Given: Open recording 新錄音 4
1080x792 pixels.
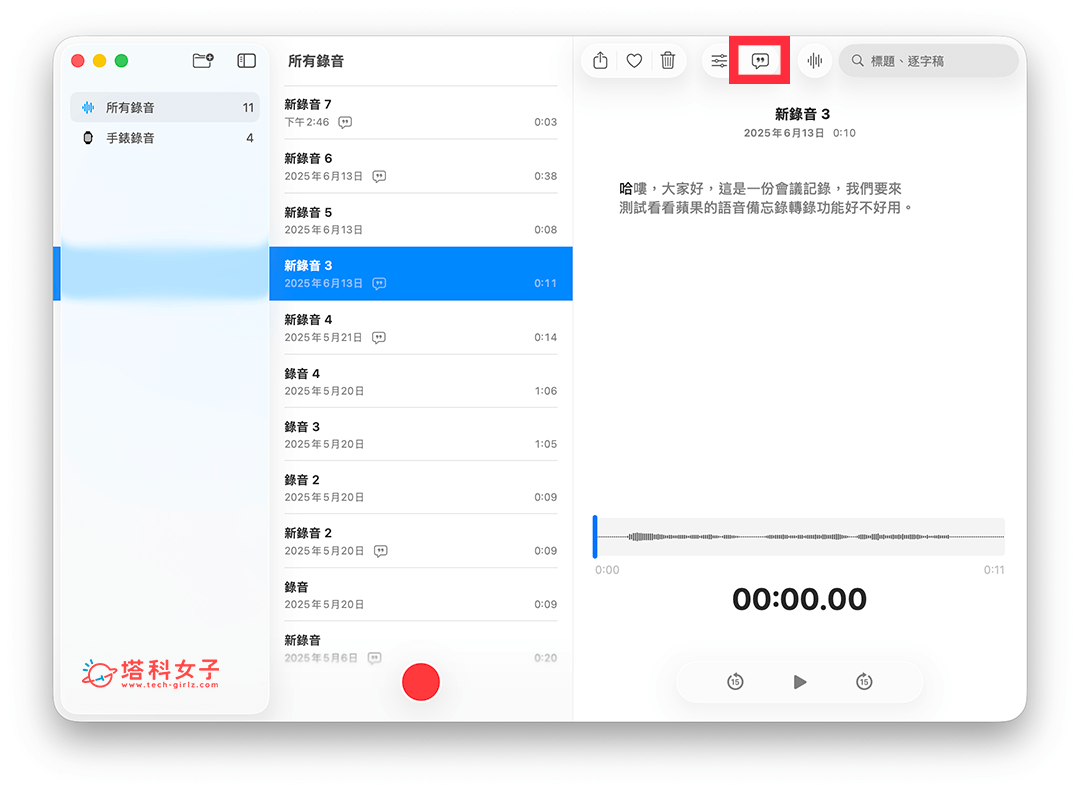Looking at the screenshot, I should click(x=421, y=328).
